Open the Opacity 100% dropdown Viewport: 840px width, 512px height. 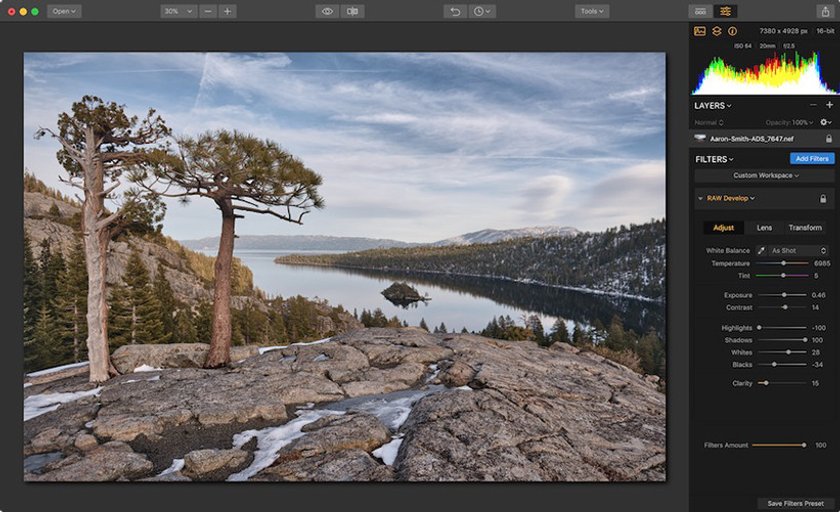pyautogui.click(x=789, y=122)
